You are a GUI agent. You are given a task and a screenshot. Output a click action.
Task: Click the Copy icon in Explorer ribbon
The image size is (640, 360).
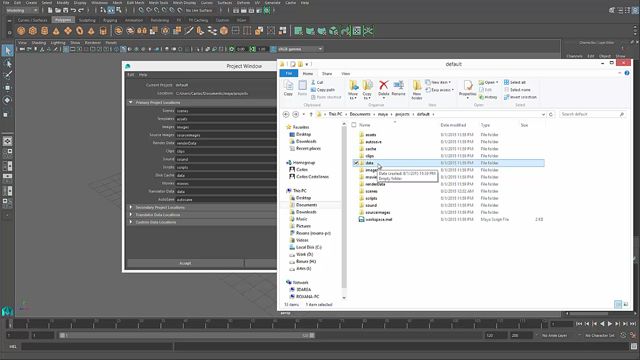click(x=288, y=85)
